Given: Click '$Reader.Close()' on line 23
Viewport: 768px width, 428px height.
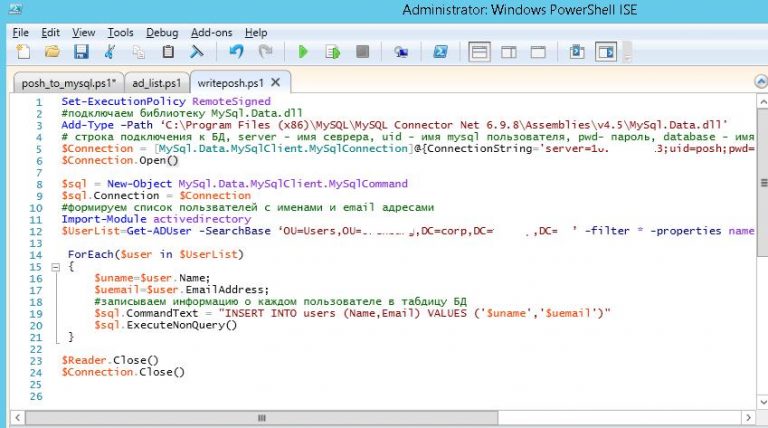Looking at the screenshot, I should point(110,360).
